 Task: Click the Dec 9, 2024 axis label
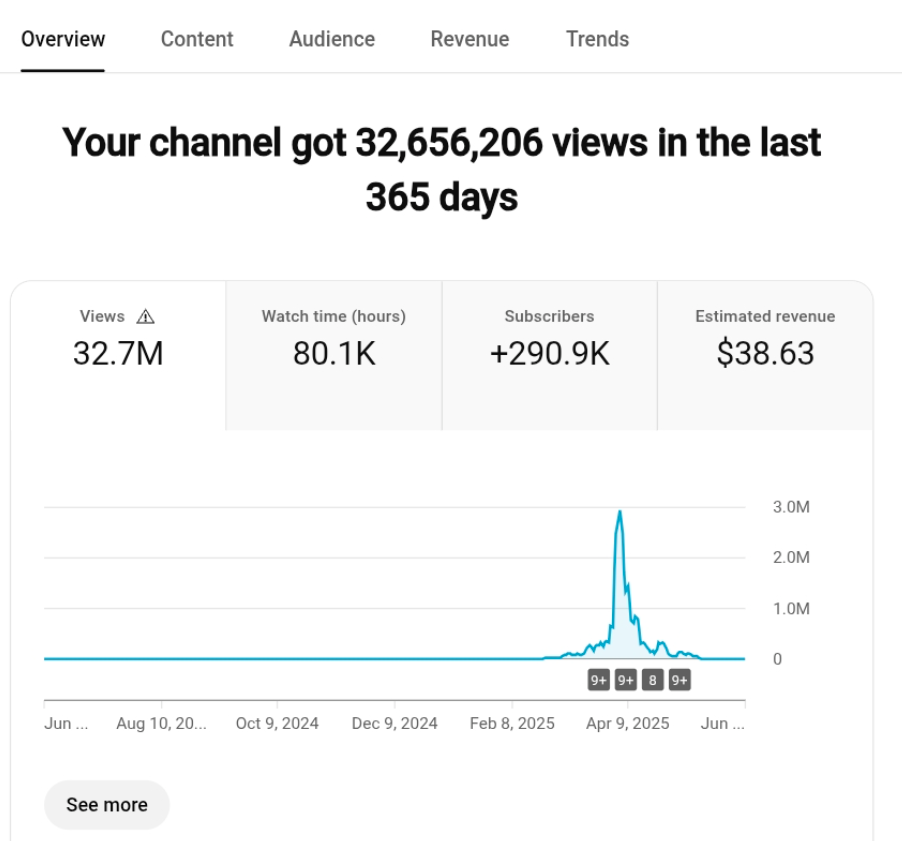coord(394,723)
